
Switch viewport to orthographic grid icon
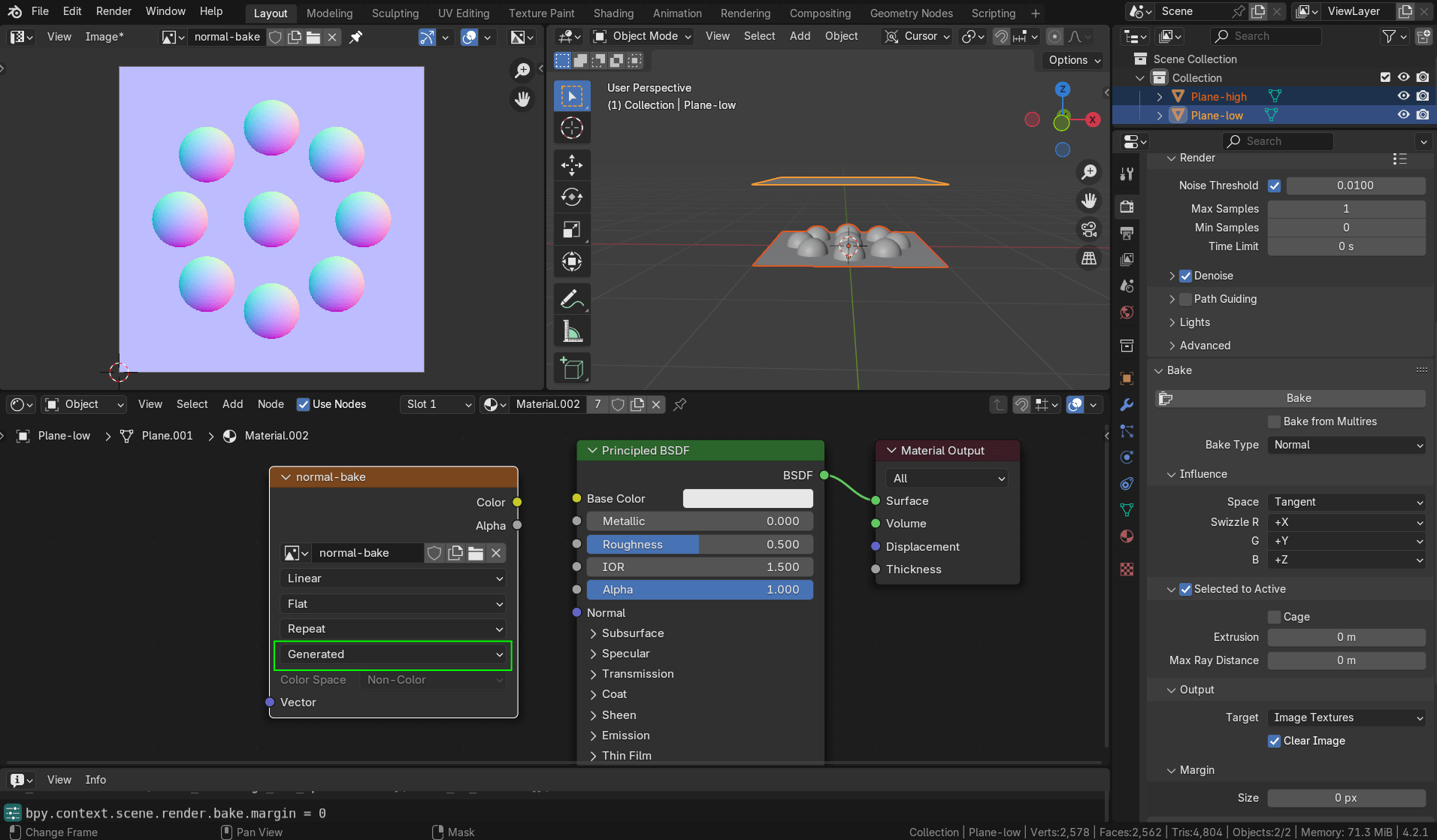1089,258
